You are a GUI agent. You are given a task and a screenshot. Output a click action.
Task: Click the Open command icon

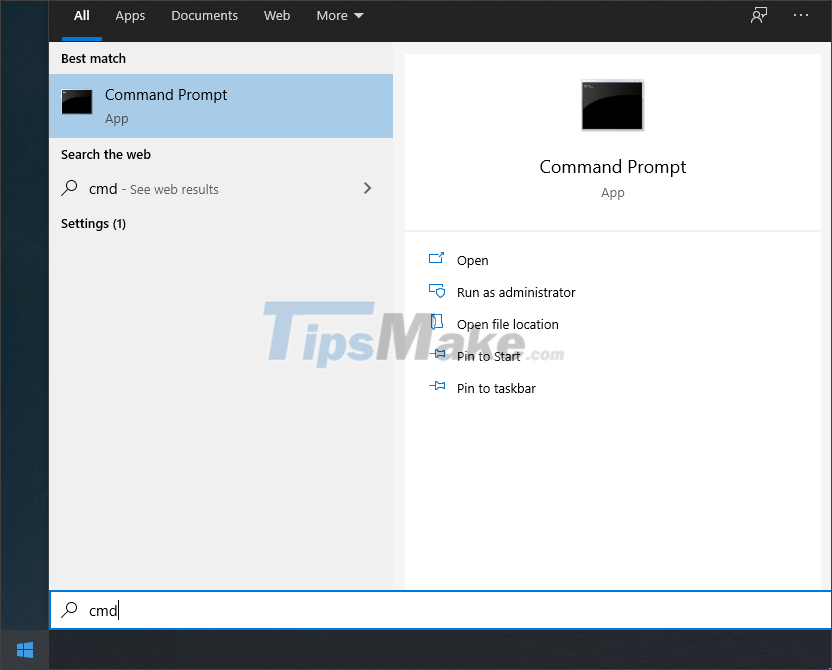click(438, 260)
